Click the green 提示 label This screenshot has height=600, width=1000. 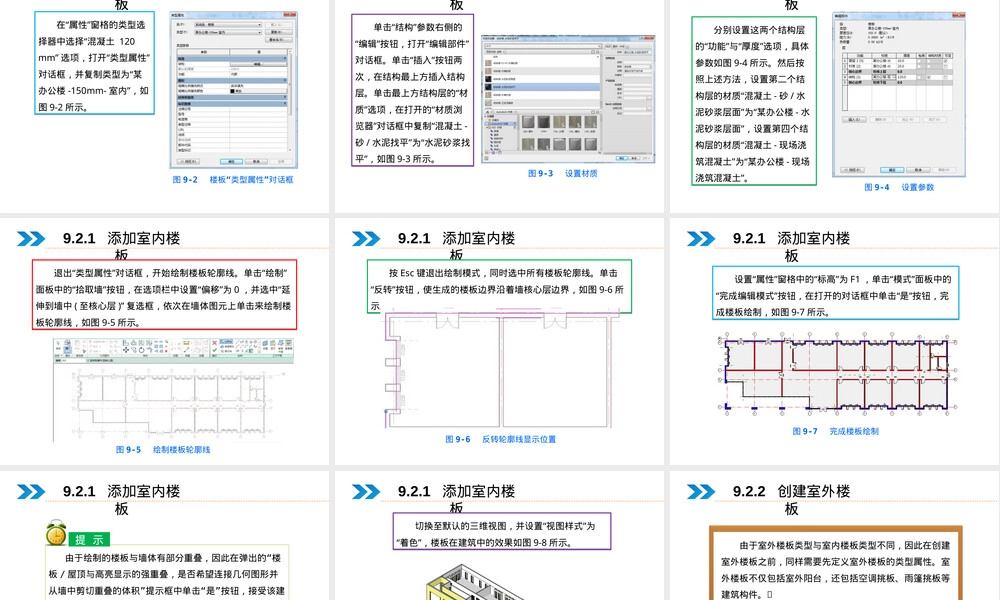click(x=89, y=539)
